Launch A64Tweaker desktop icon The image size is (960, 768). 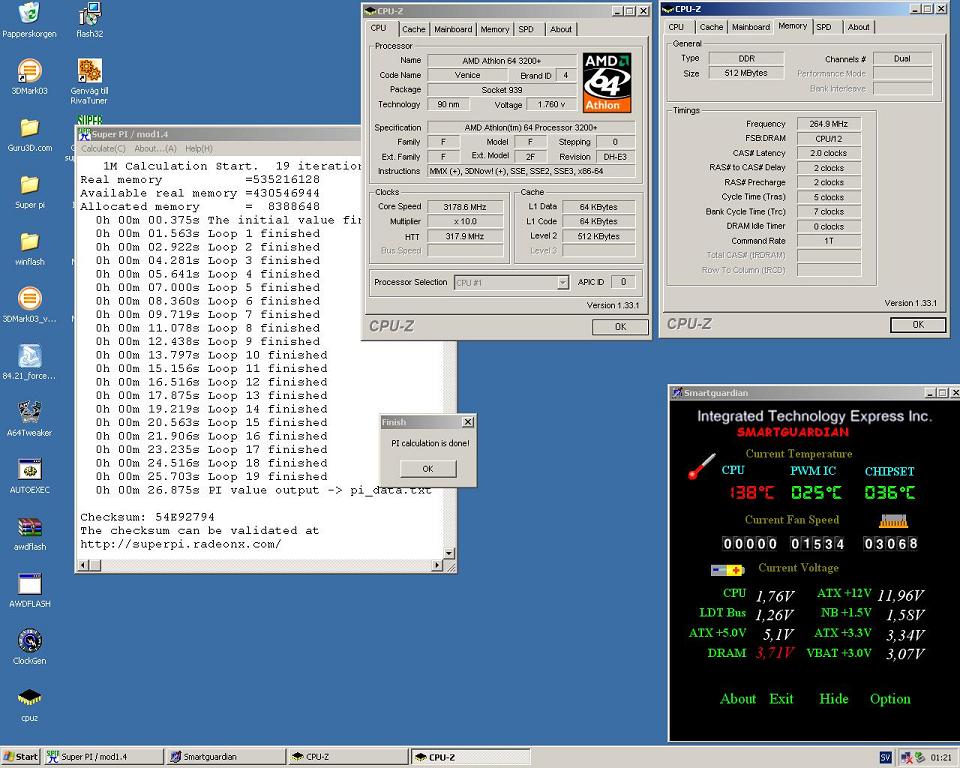[x=29, y=412]
